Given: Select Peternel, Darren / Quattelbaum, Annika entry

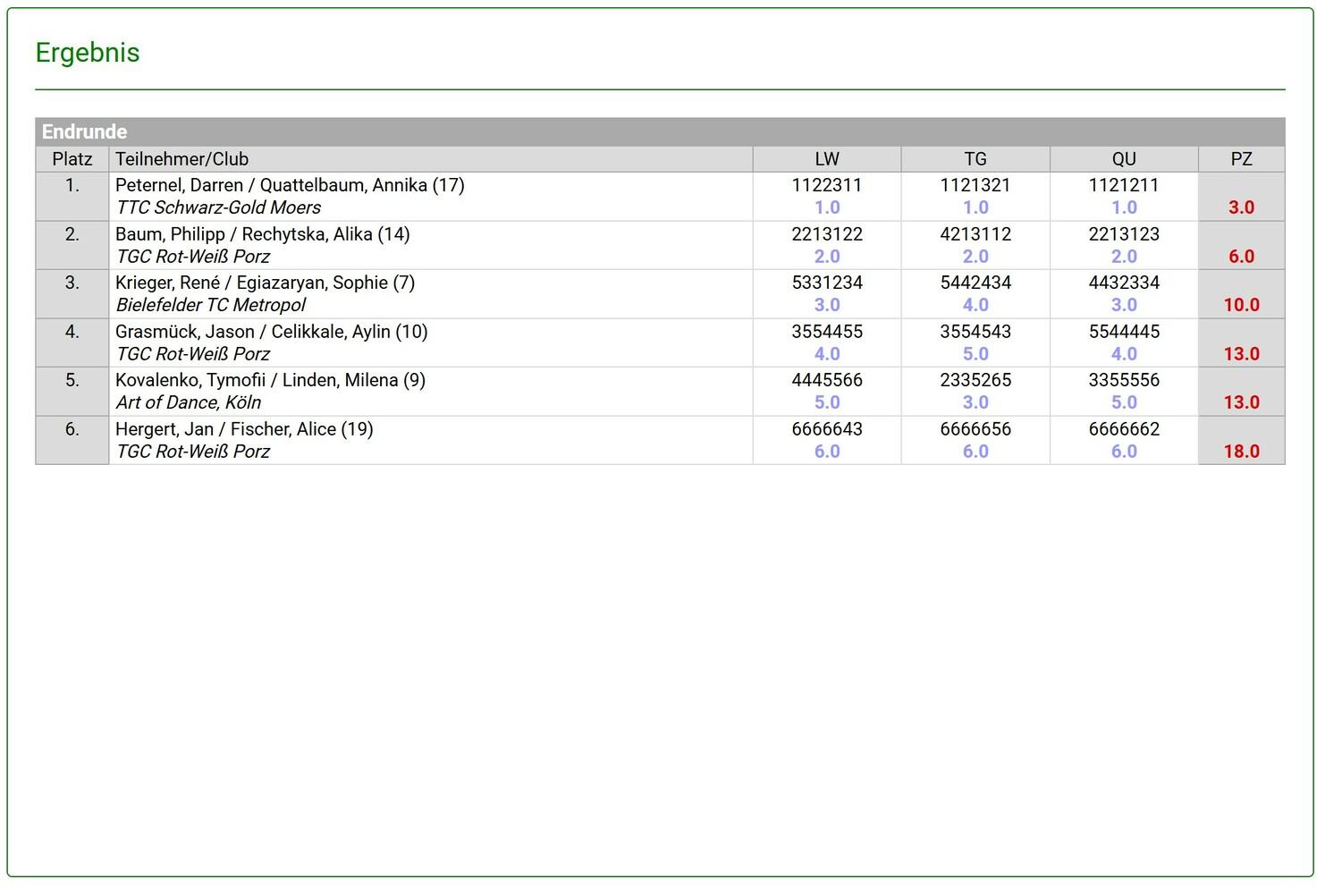Looking at the screenshot, I should pos(290,185).
